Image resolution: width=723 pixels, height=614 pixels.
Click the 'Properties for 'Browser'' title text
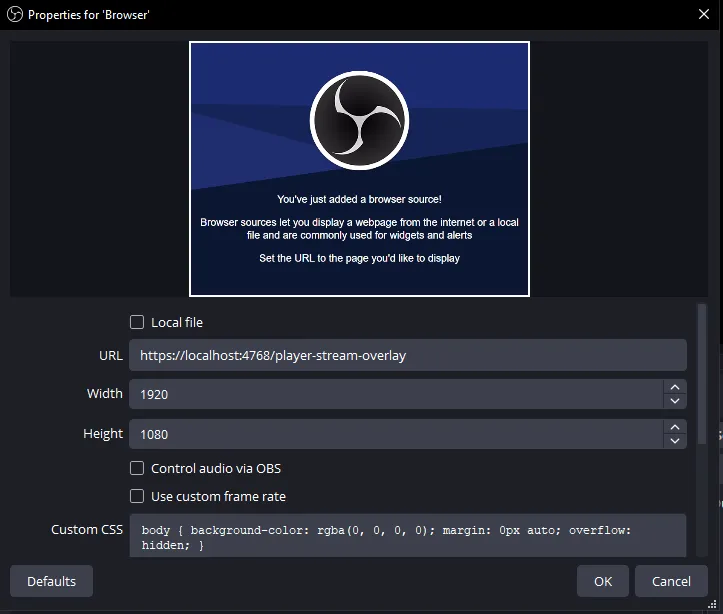click(89, 15)
